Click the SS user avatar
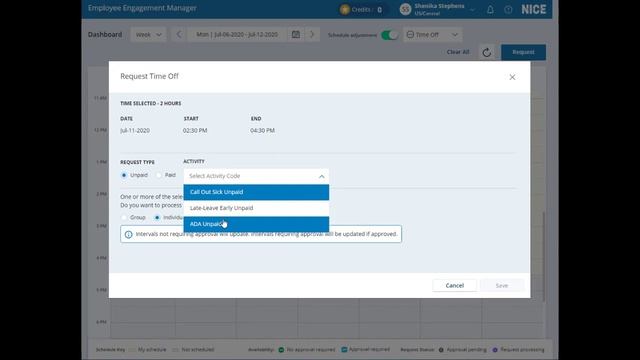This screenshot has width=640, height=360. [x=405, y=9]
